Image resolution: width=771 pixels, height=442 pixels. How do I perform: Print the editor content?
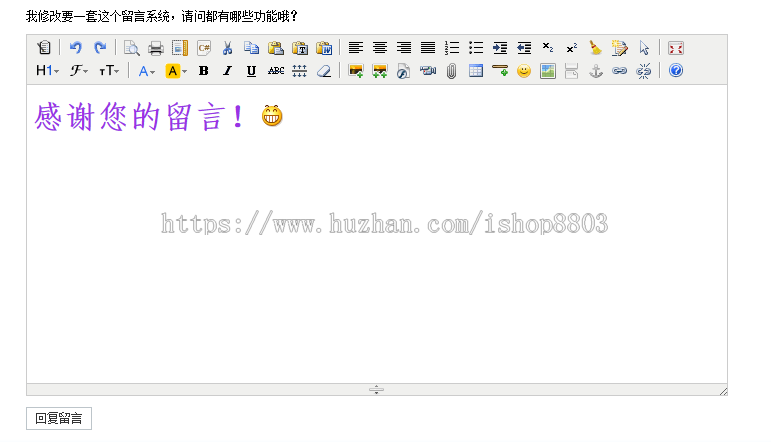pos(156,48)
